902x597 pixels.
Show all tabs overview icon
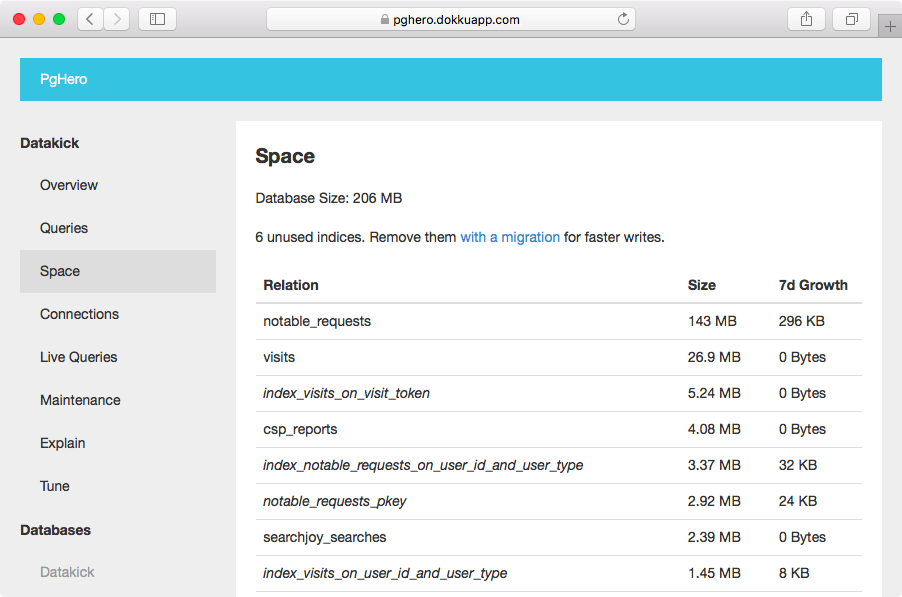tap(851, 19)
